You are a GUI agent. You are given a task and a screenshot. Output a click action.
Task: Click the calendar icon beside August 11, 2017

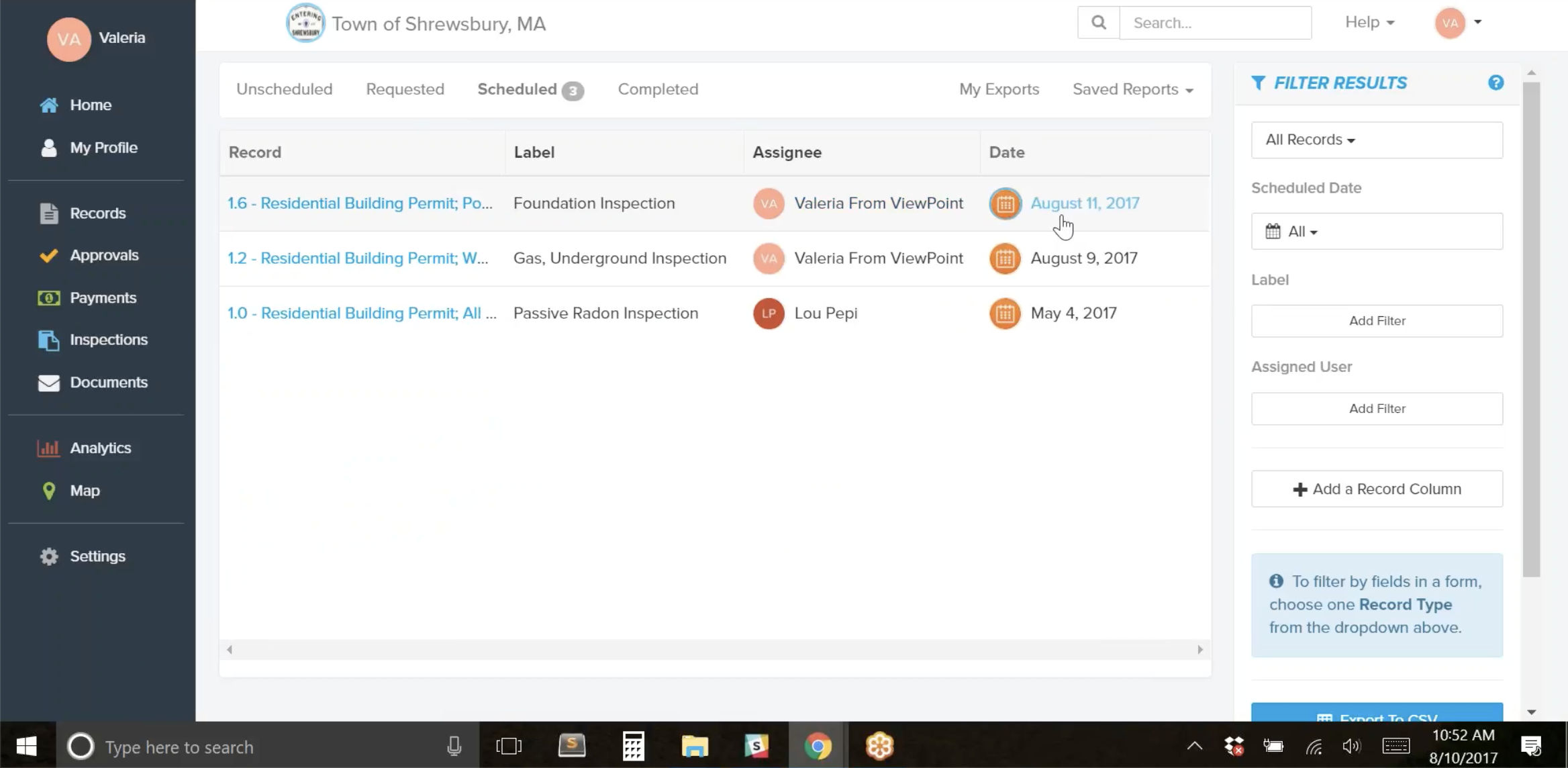point(1005,203)
